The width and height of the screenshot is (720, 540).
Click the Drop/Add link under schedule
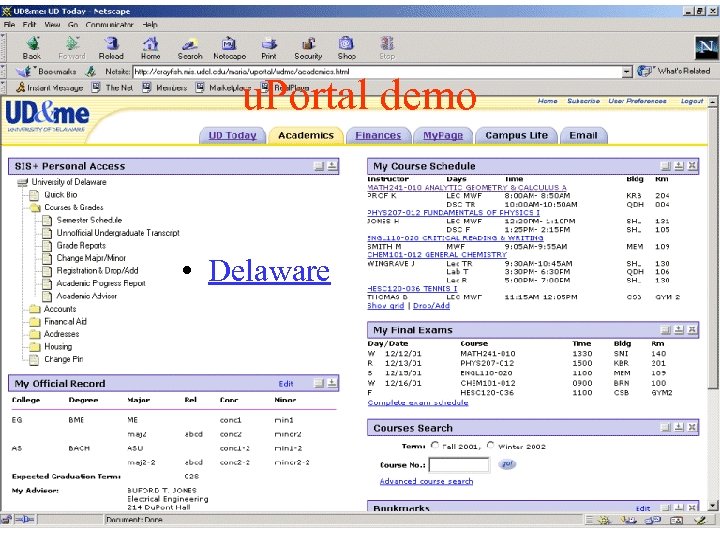click(x=431, y=306)
